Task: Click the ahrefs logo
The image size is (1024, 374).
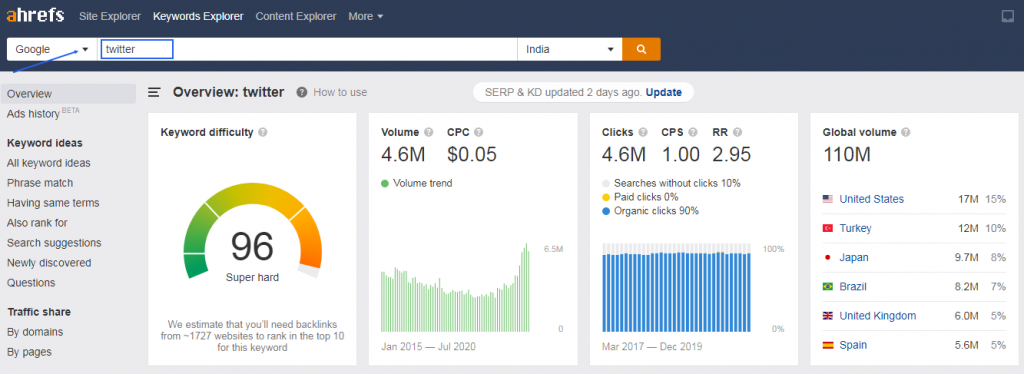Action: [35, 16]
